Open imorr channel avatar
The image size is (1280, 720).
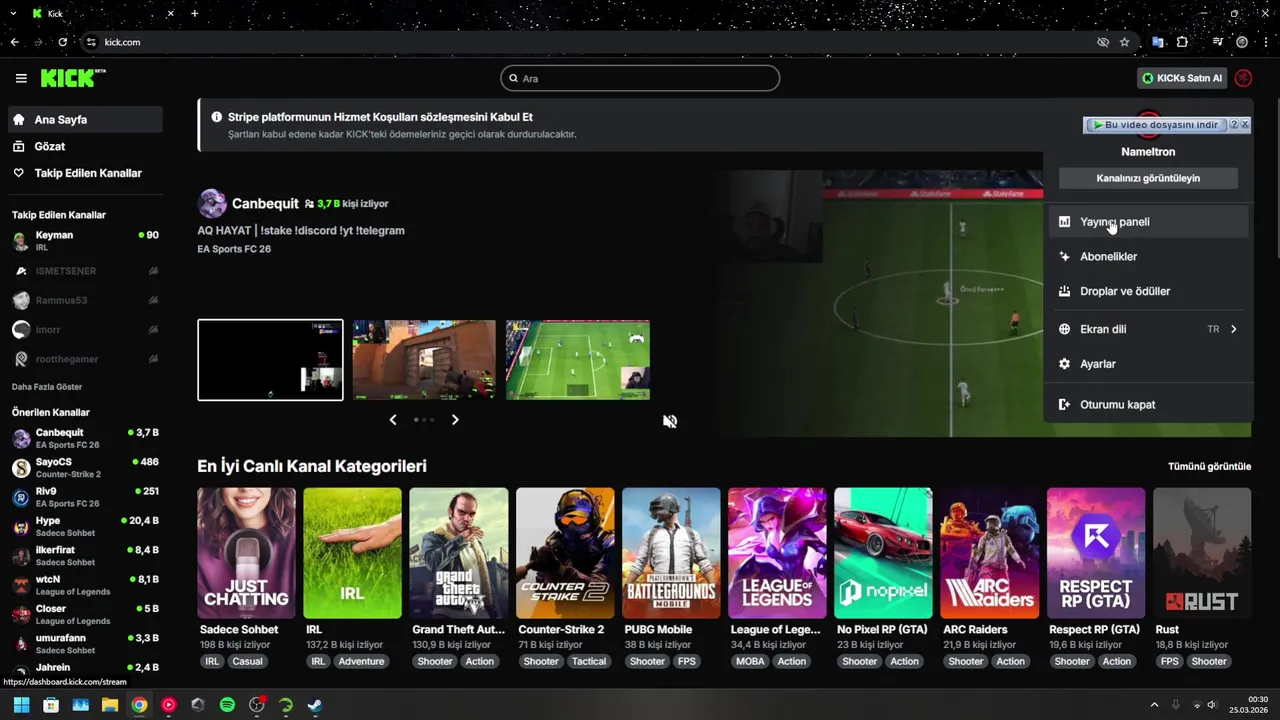coord(21,330)
